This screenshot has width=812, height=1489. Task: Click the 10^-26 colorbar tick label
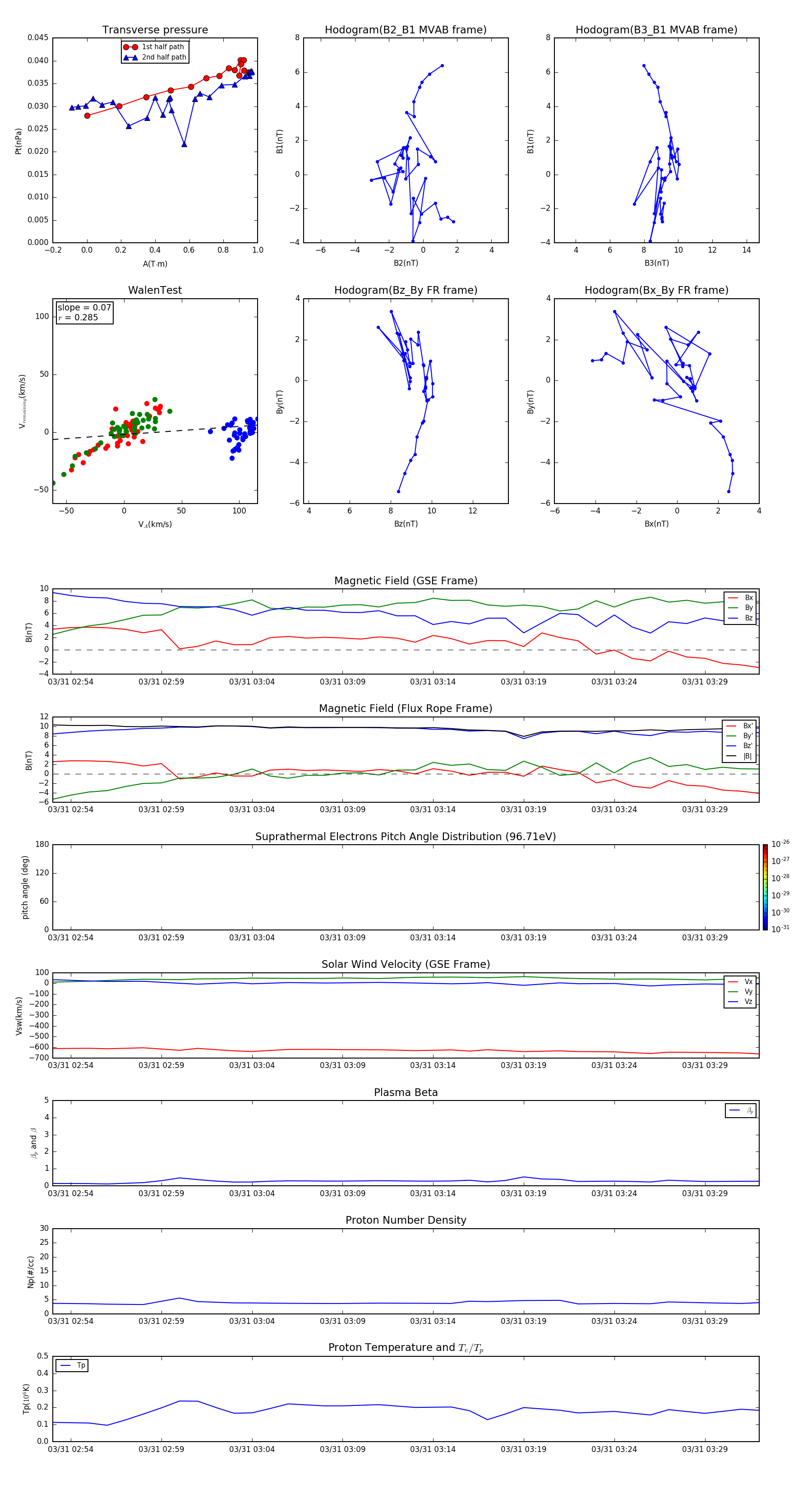click(780, 844)
